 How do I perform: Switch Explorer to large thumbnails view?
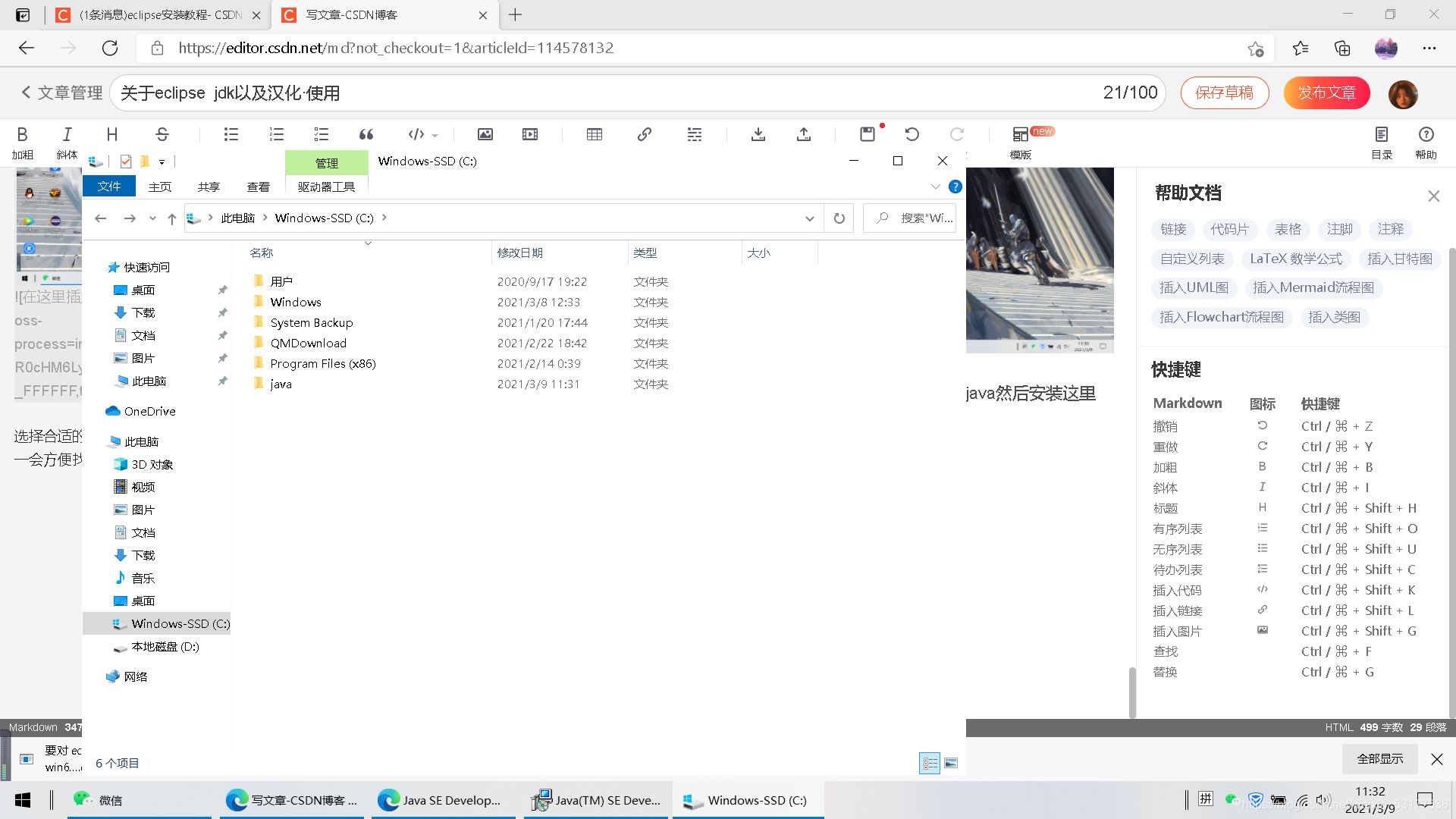(951, 763)
